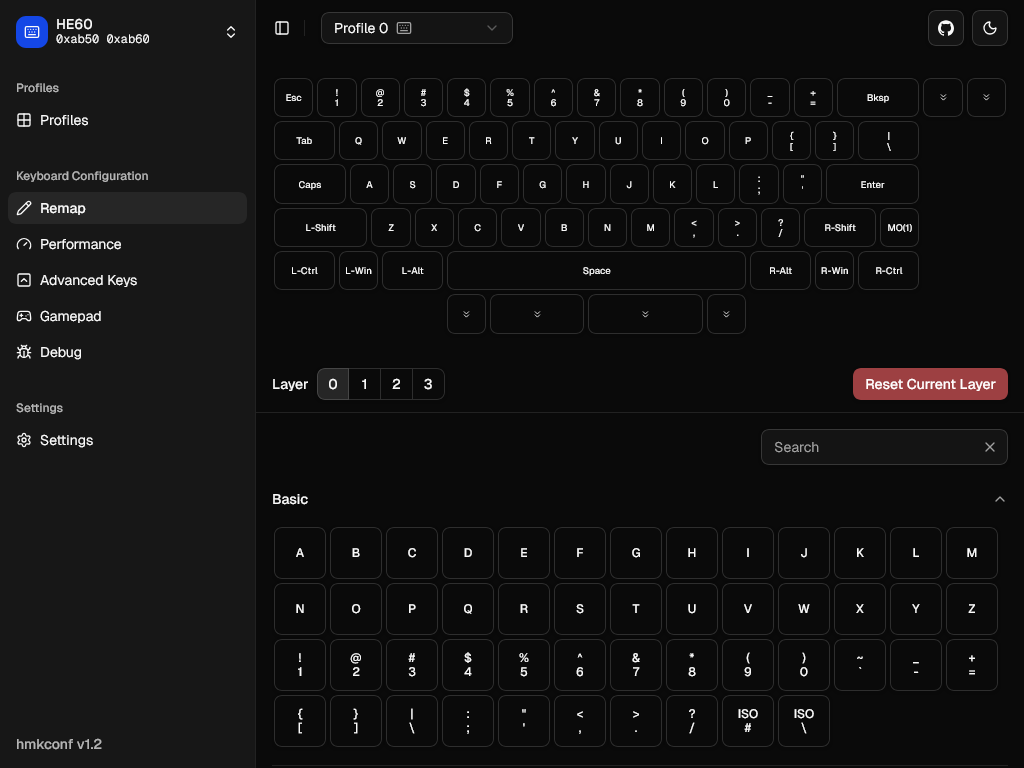This screenshot has height=768, width=1024.
Task: Collapse the Basic key section
Action: (x=999, y=499)
